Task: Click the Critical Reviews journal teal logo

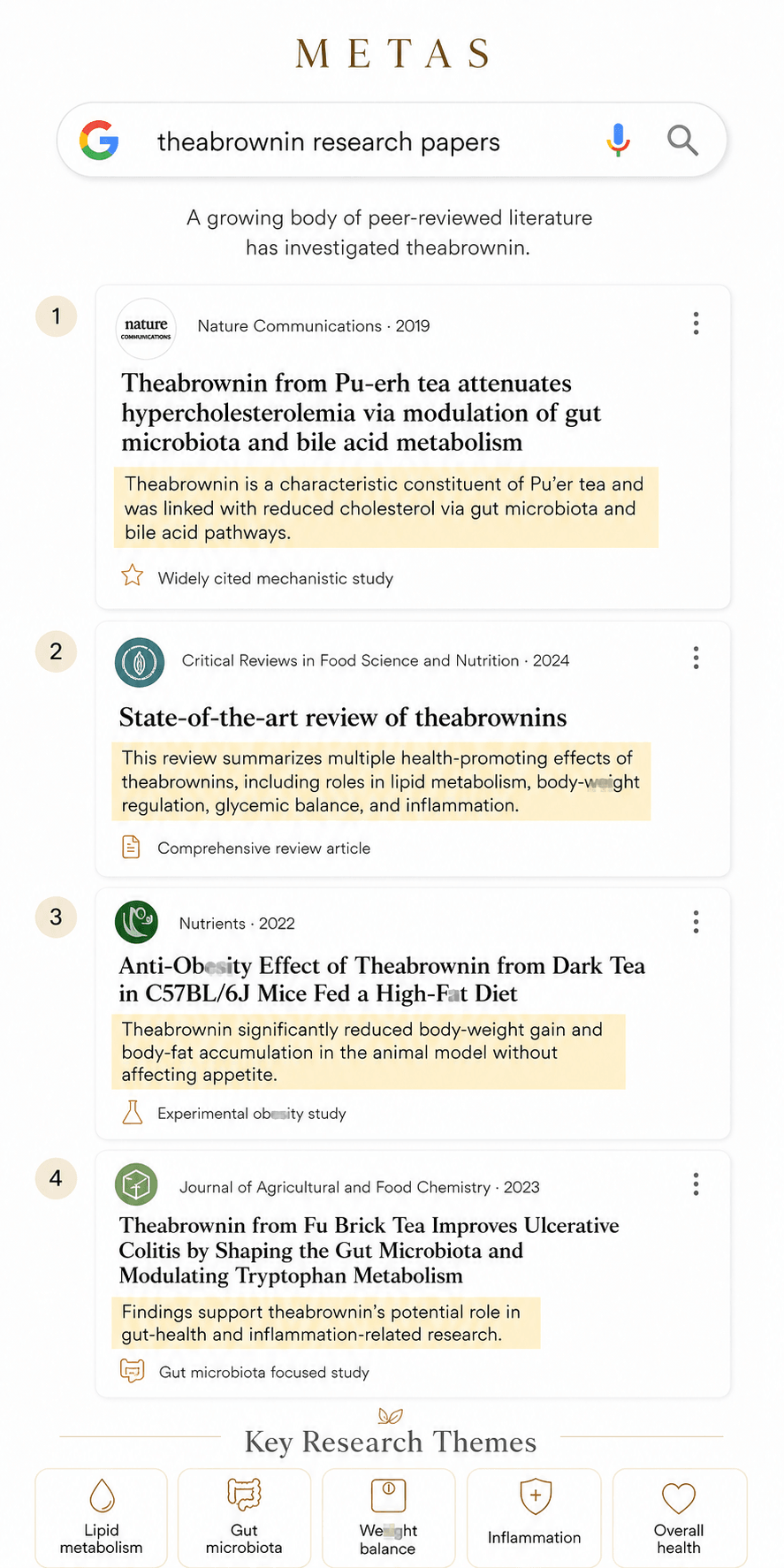Action: [x=140, y=662]
